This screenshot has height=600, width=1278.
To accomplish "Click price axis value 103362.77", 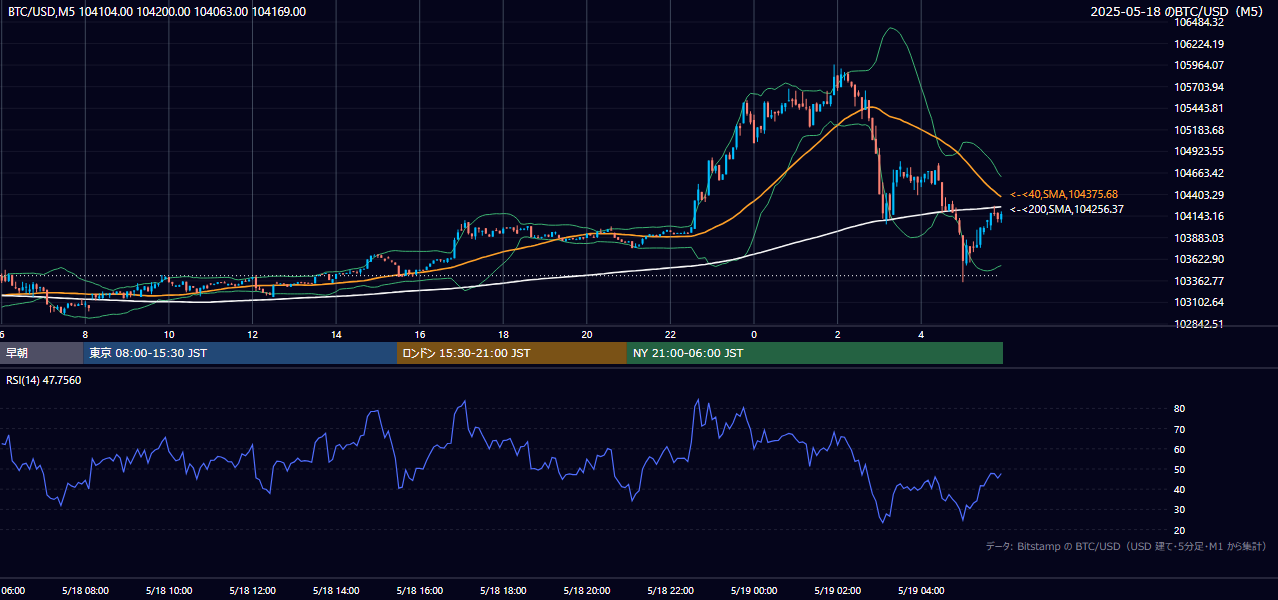I will click(x=1200, y=281).
